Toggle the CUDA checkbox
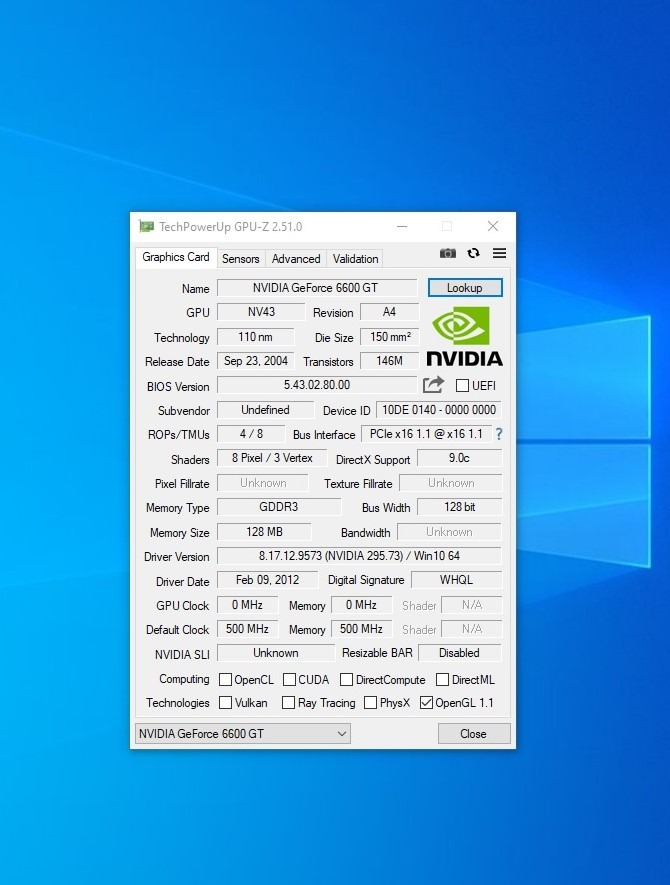670x885 pixels. 290,679
